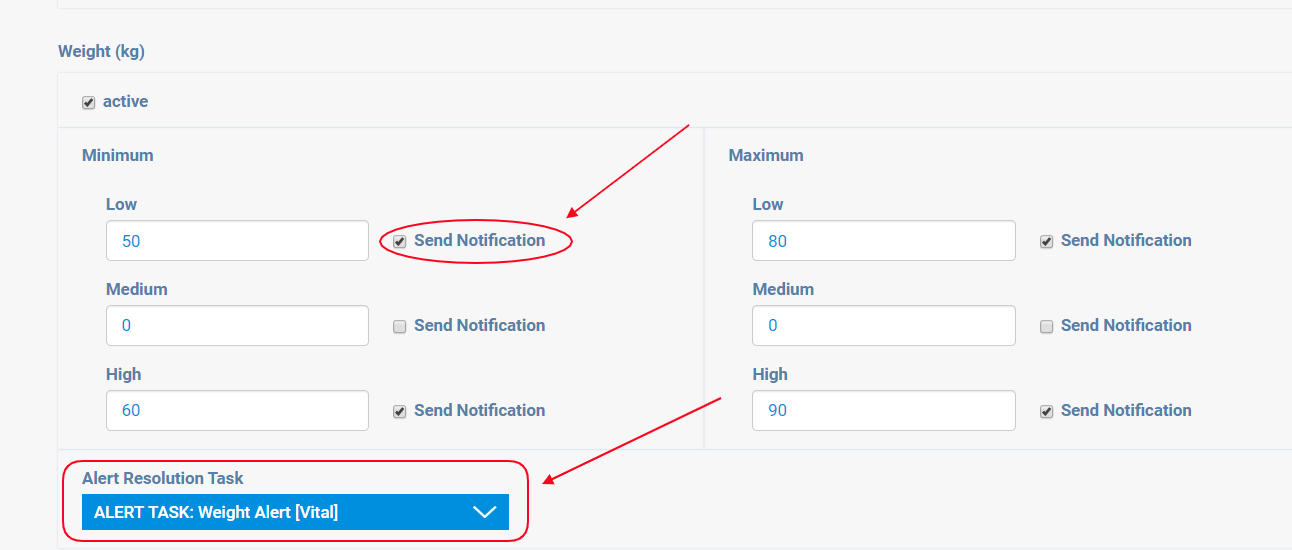Focus the Minimum High value field

pos(237,411)
